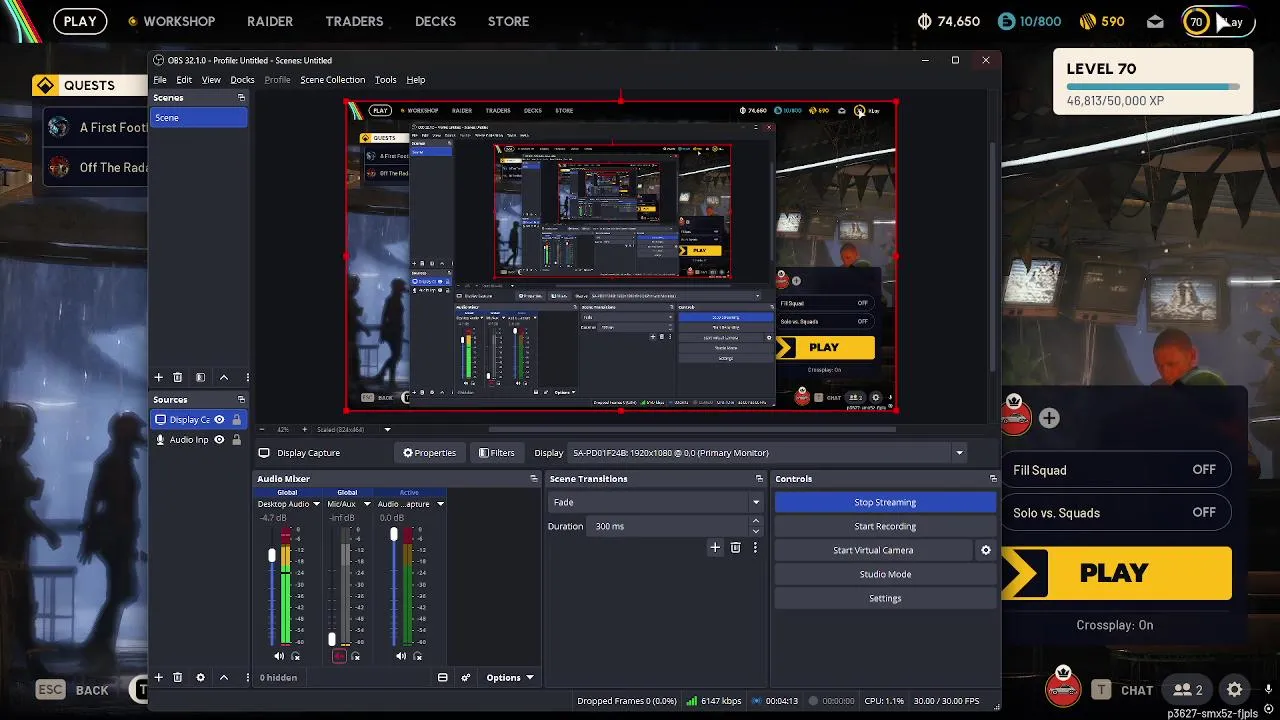Mute the Audio Capture channel
The image size is (1280, 720).
[401, 656]
